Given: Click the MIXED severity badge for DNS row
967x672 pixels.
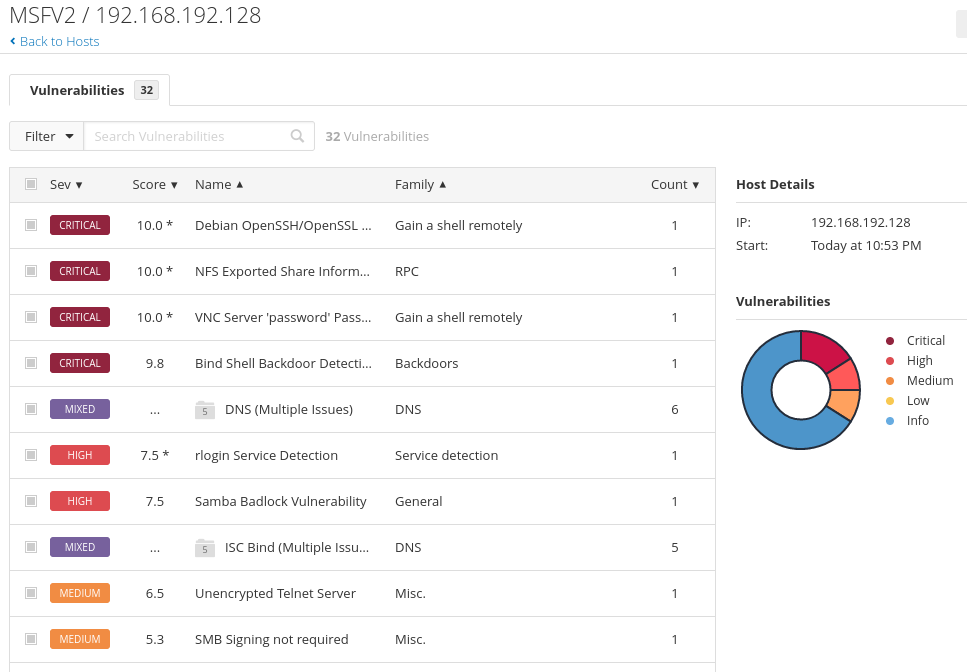Looking at the screenshot, I should click(80, 409).
